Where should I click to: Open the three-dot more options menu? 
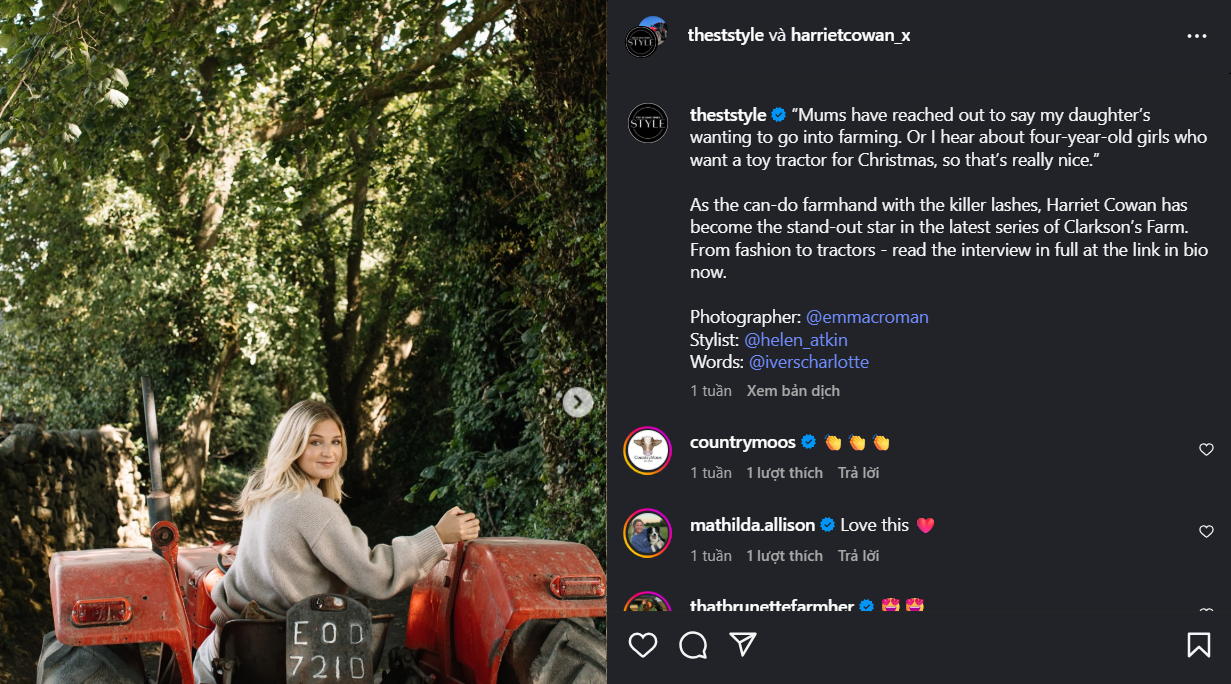coord(1197,36)
